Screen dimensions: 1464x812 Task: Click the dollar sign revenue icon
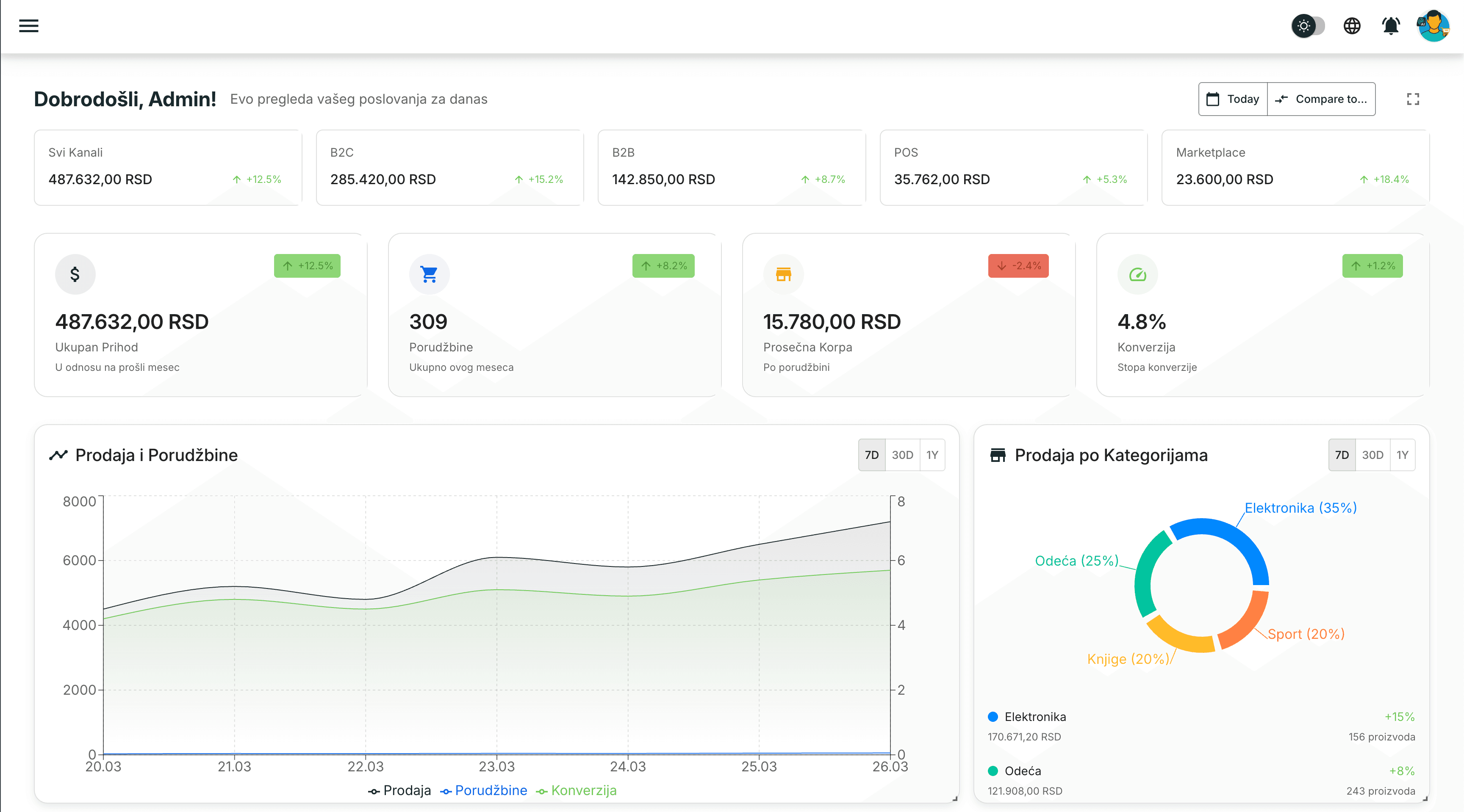click(x=75, y=274)
